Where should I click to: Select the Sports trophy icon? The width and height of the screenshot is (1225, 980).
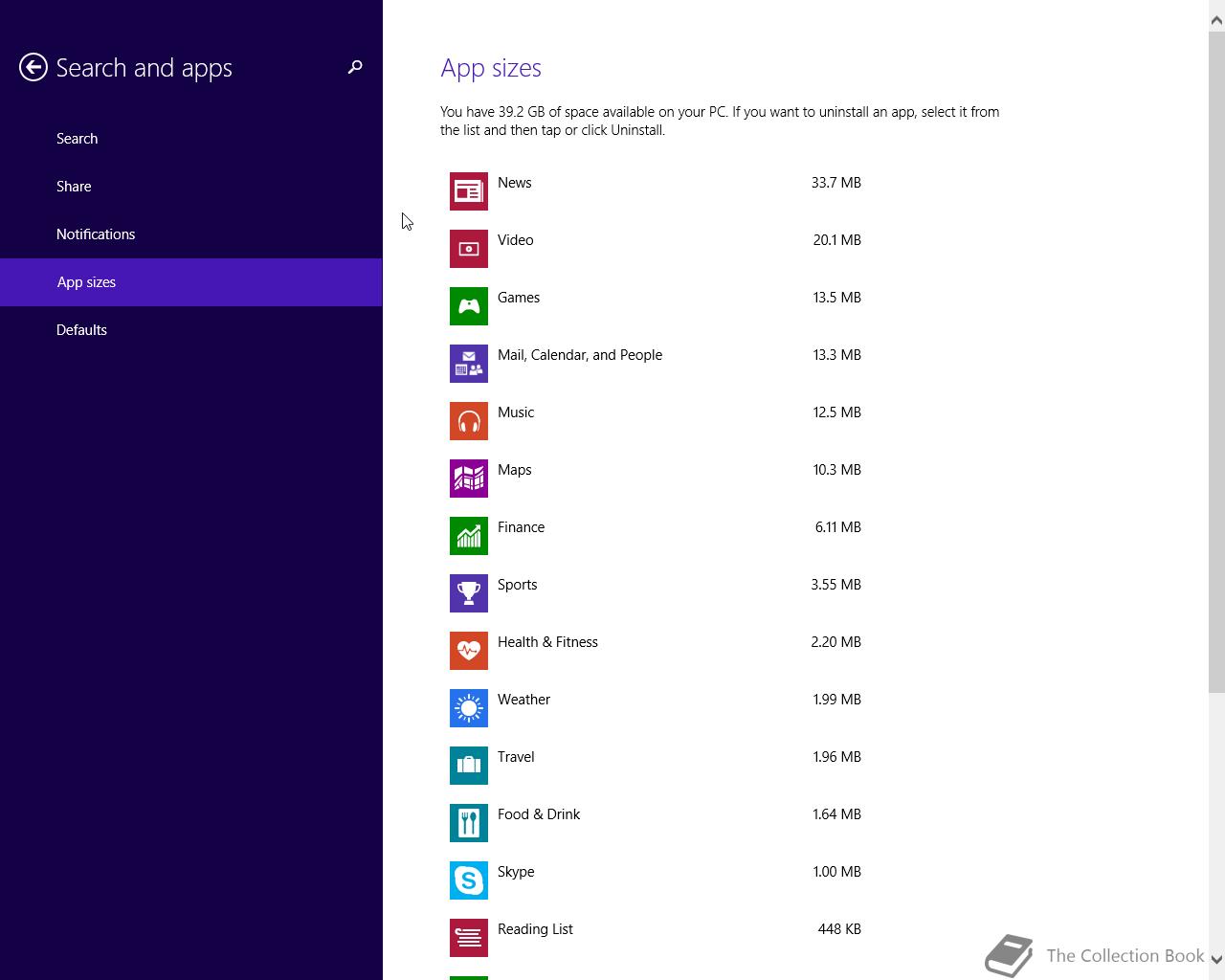tap(469, 593)
